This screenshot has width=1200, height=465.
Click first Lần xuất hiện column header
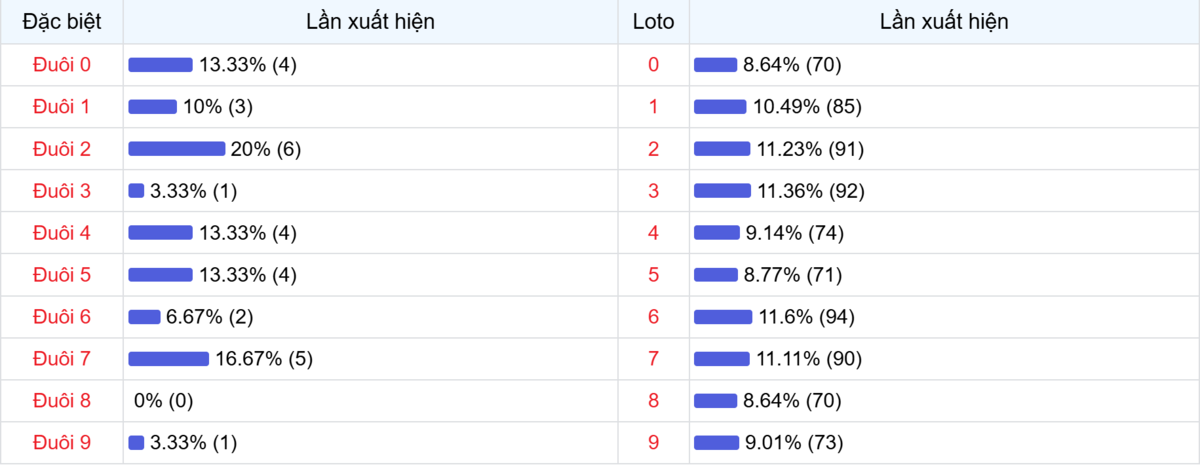(x=371, y=21)
